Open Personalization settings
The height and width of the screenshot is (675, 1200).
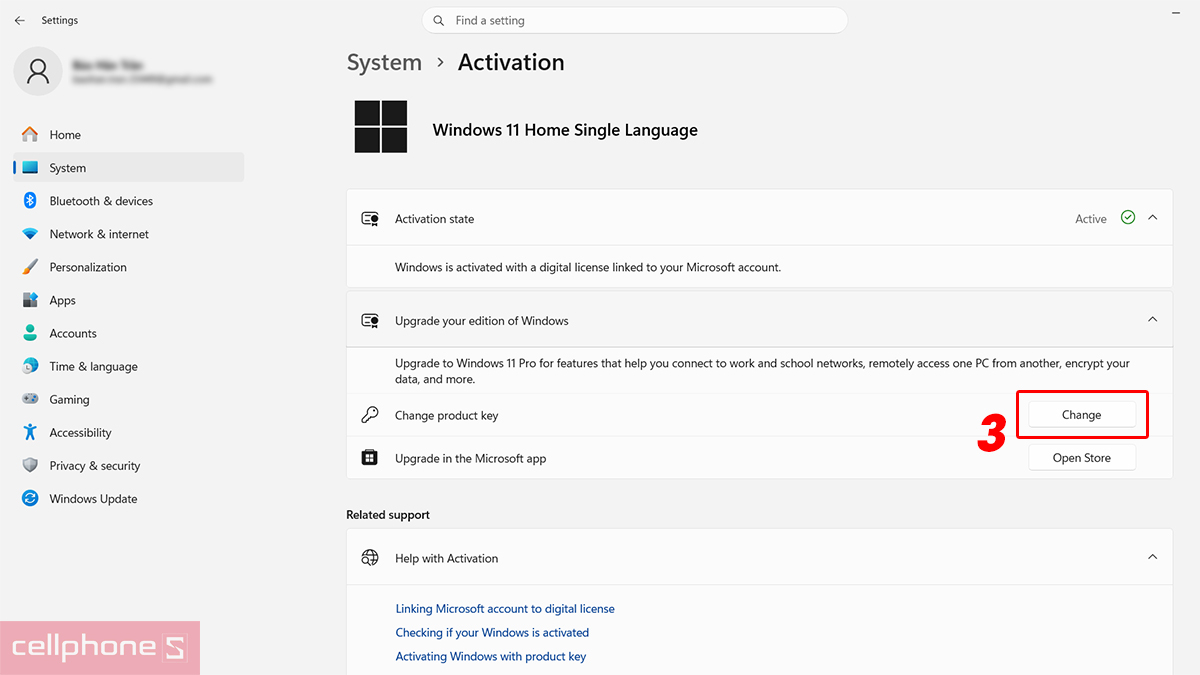click(128, 267)
